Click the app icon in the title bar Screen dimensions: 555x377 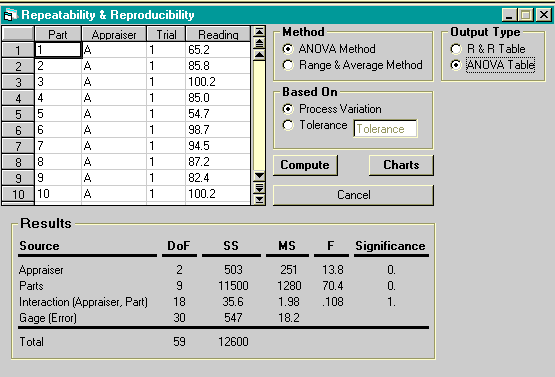click(x=10, y=15)
